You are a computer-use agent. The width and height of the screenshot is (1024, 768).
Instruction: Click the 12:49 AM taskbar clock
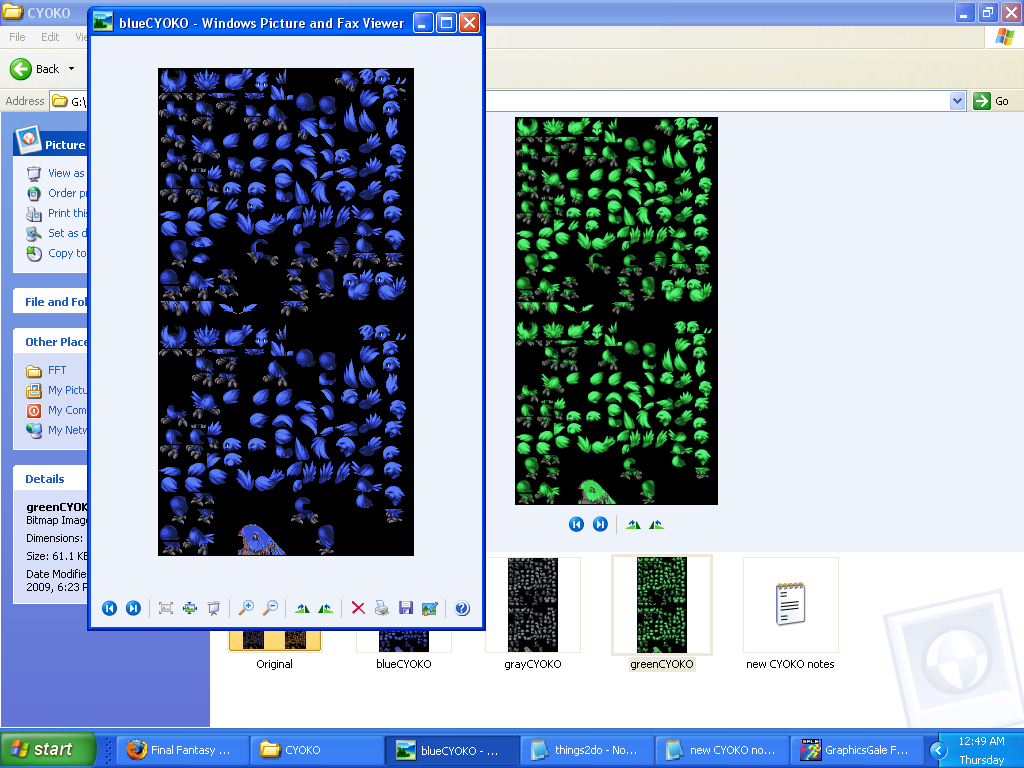[982, 741]
